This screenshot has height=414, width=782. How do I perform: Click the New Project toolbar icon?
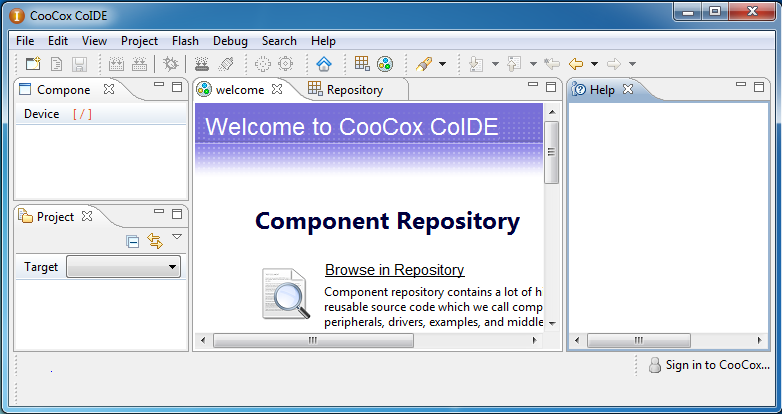pyautogui.click(x=33, y=64)
